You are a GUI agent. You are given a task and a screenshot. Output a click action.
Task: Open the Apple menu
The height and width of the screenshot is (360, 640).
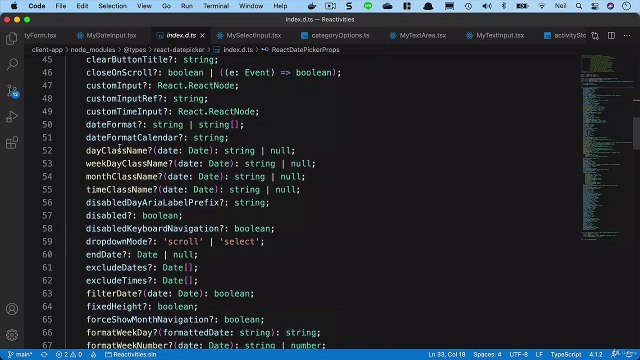[x=14, y=6]
